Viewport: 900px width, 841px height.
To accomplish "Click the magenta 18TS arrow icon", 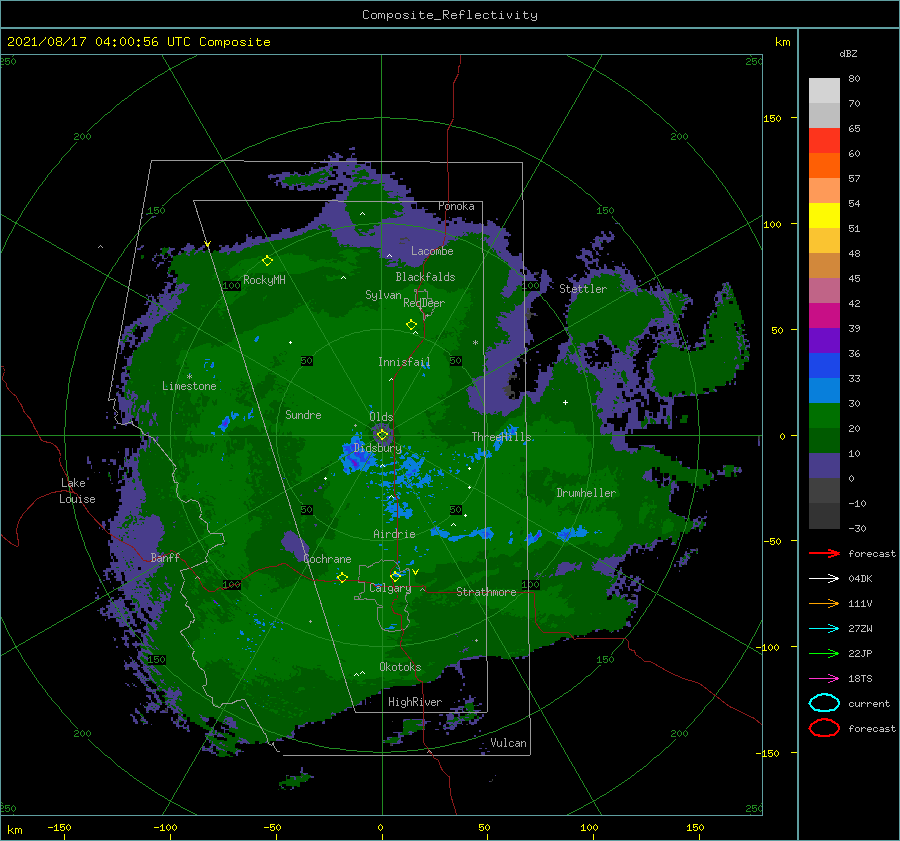I will point(824,679).
